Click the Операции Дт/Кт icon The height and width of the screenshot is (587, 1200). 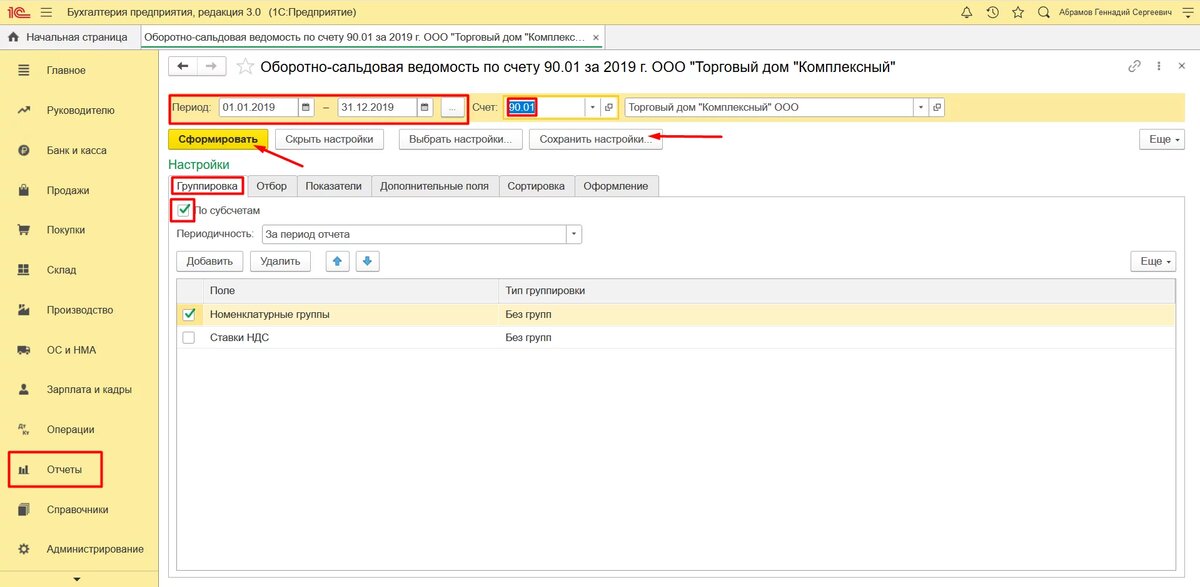click(23, 429)
